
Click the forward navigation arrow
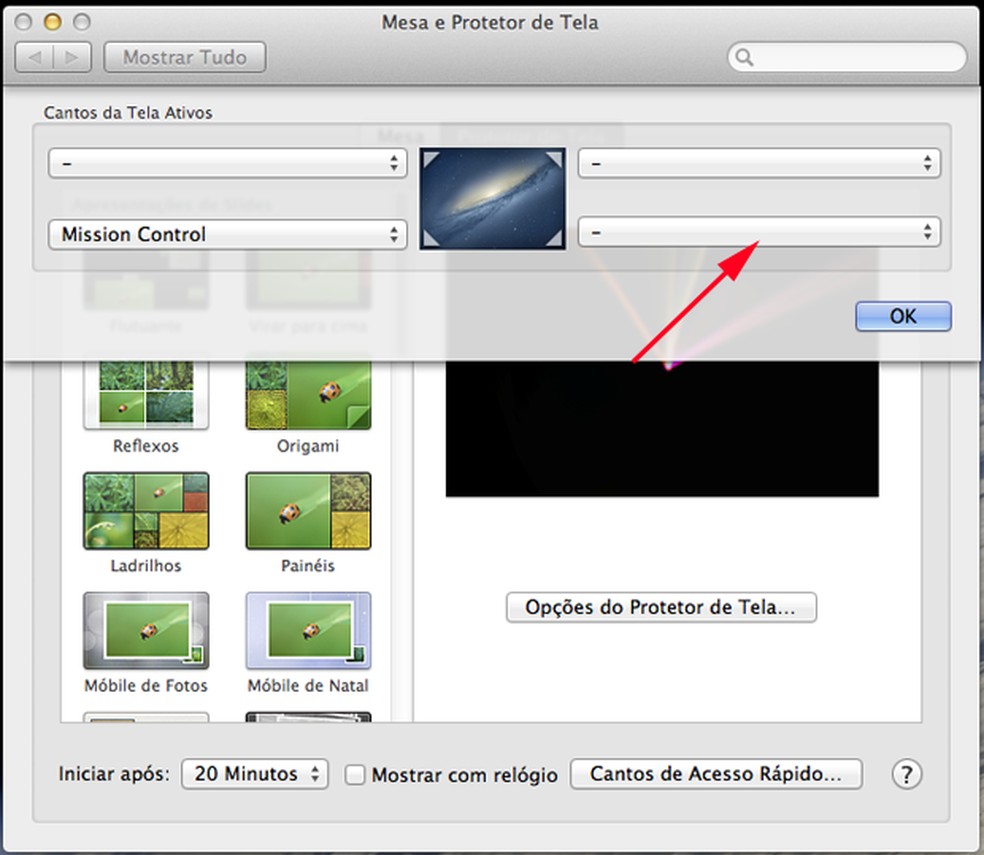click(x=72, y=57)
